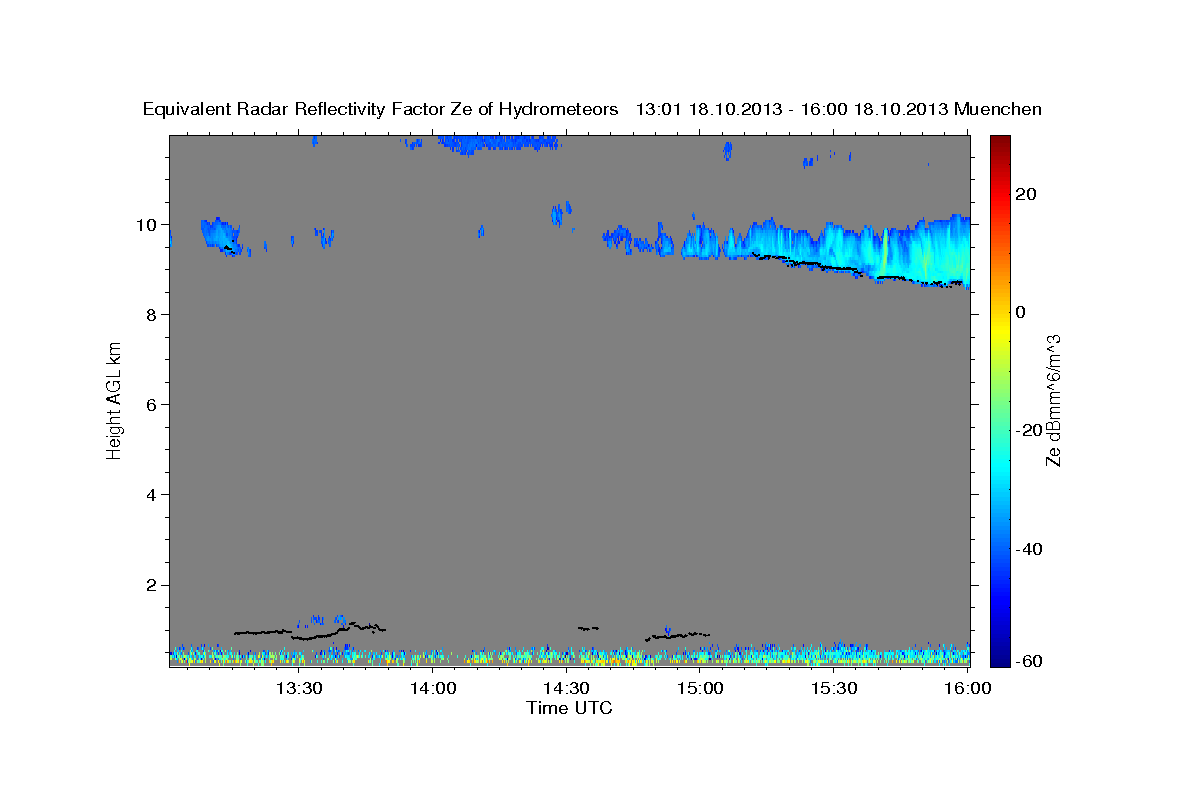
Task: Click the 14:00 time tick label
Action: [x=432, y=689]
